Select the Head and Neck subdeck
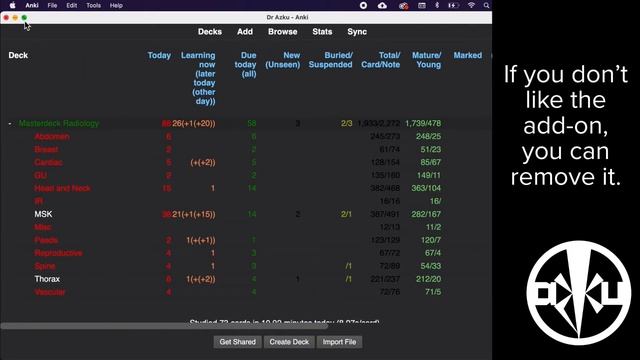640x360 pixels. click(x=62, y=188)
